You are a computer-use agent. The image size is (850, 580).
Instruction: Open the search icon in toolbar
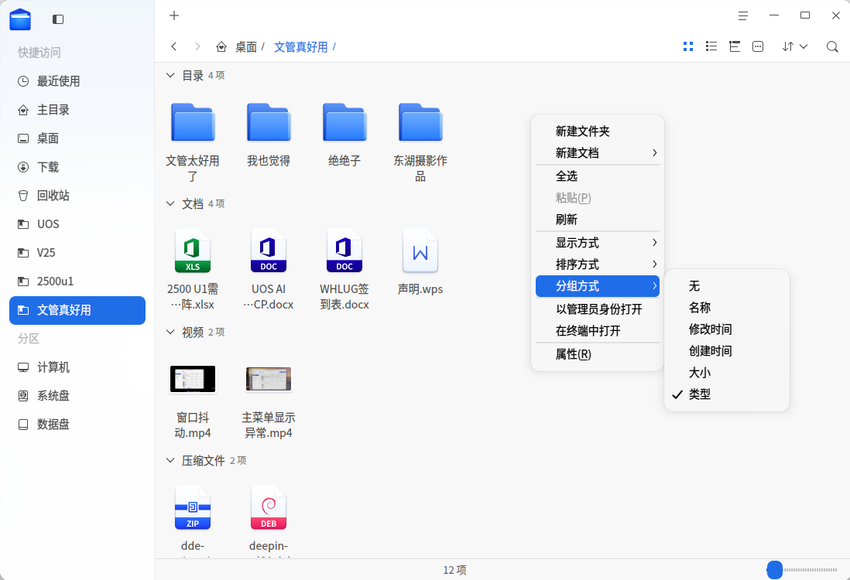(831, 46)
